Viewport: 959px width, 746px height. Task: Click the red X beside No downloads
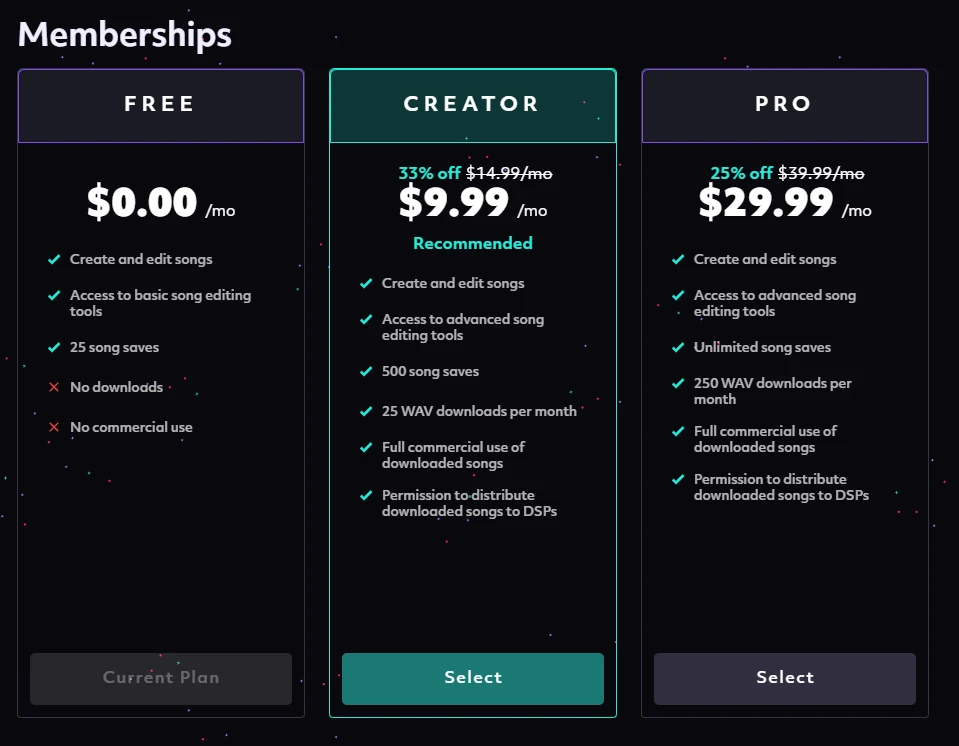pos(54,387)
